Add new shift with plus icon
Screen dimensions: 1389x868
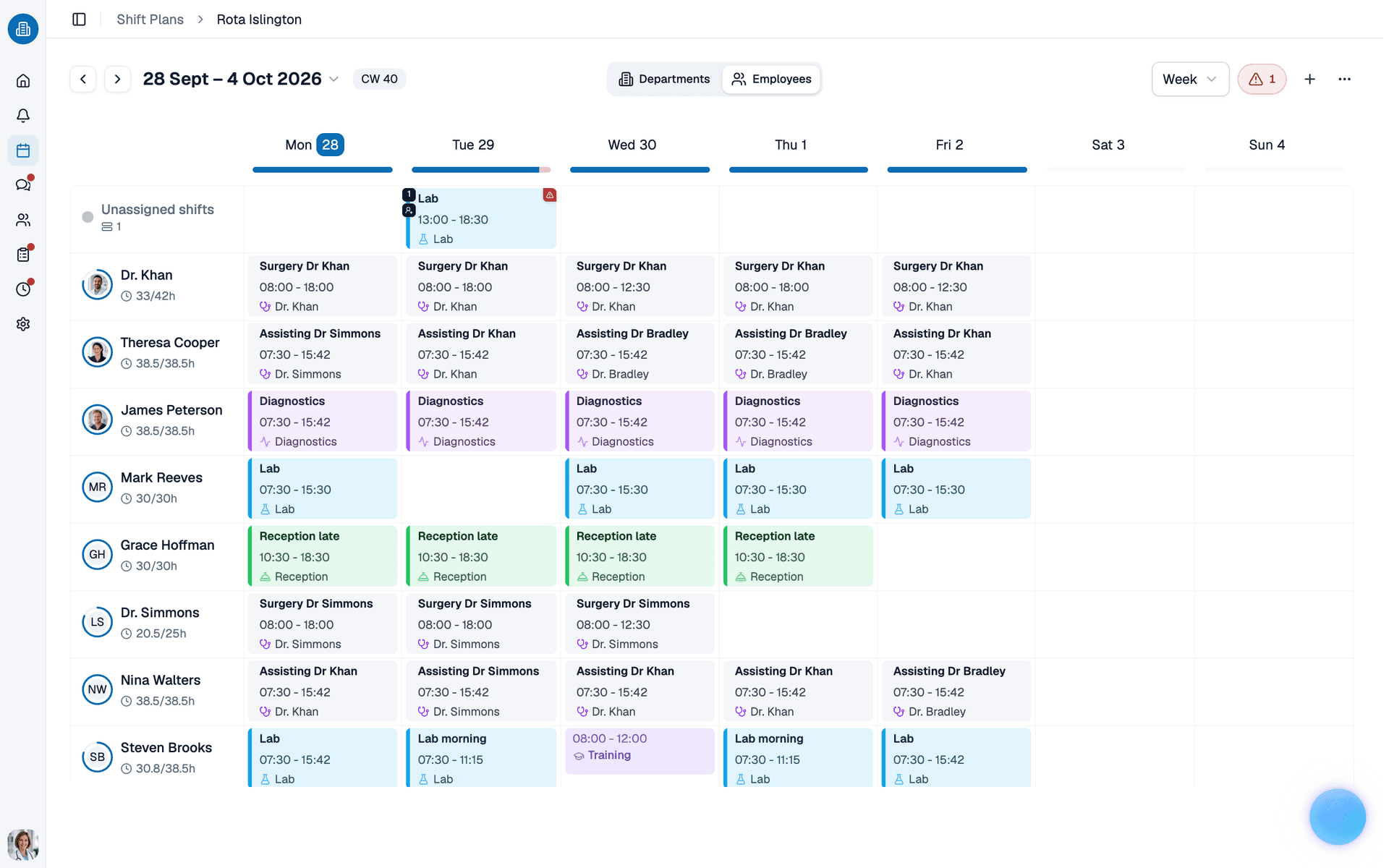1309,79
